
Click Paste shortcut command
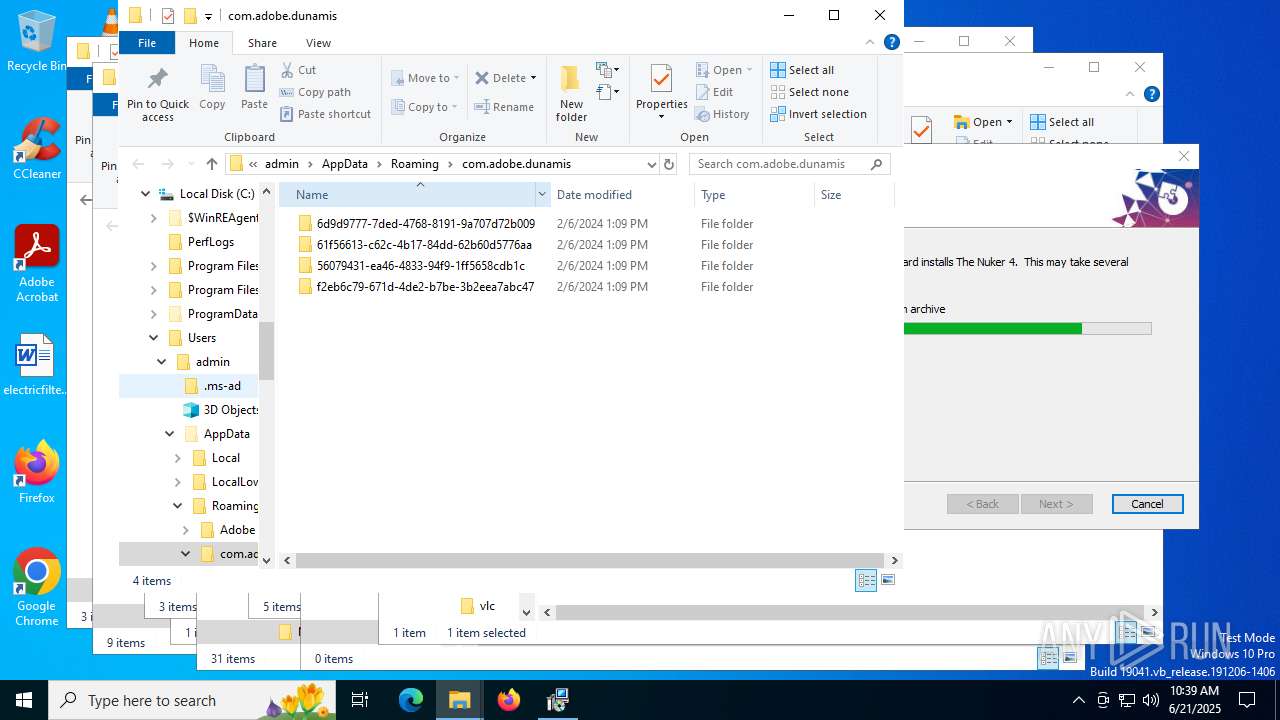325,114
